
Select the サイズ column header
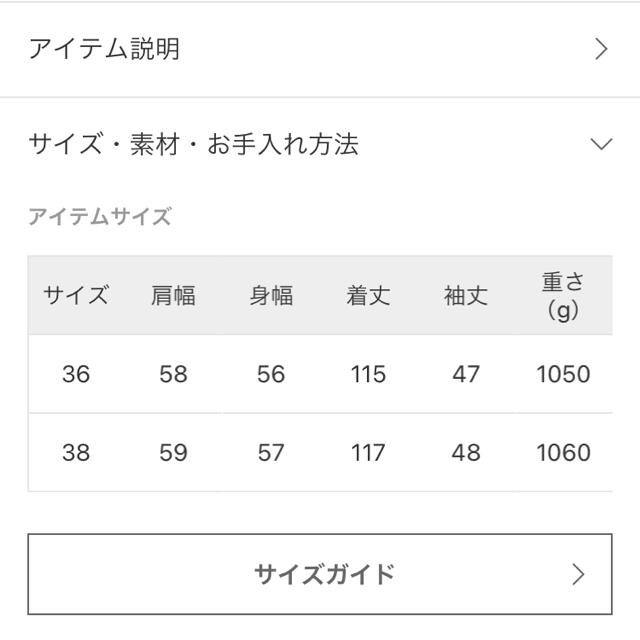point(76,295)
